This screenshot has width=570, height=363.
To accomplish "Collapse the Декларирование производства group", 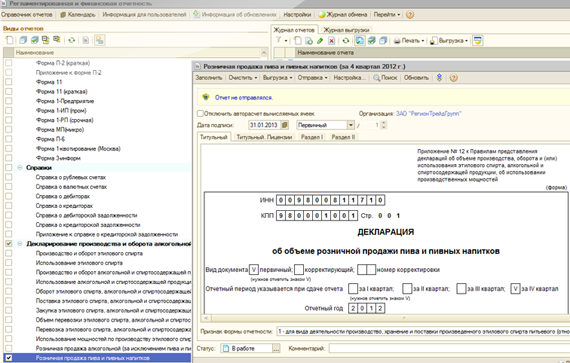I will tap(20, 244).
